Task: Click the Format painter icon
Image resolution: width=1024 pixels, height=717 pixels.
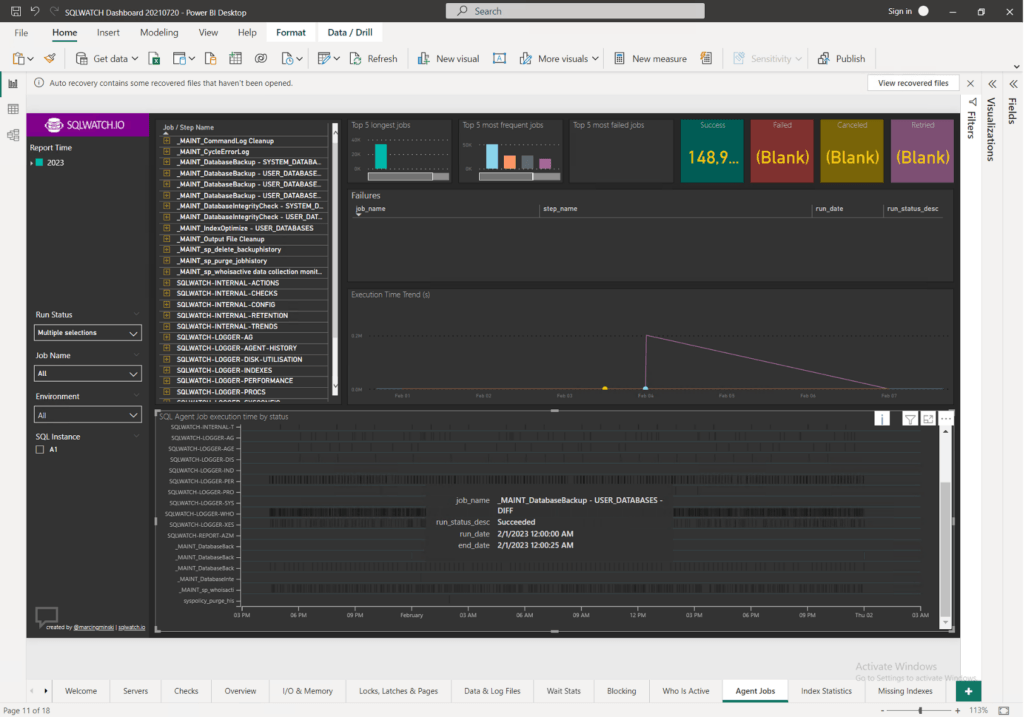Action: click(50, 59)
